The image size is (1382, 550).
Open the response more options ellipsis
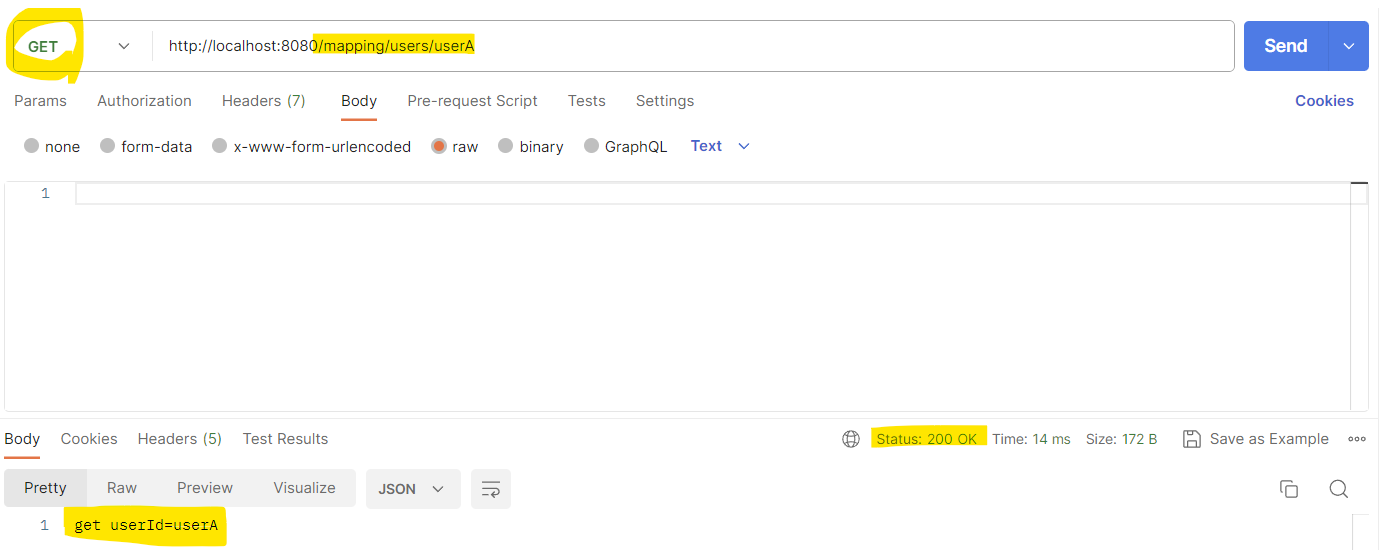point(1357,439)
